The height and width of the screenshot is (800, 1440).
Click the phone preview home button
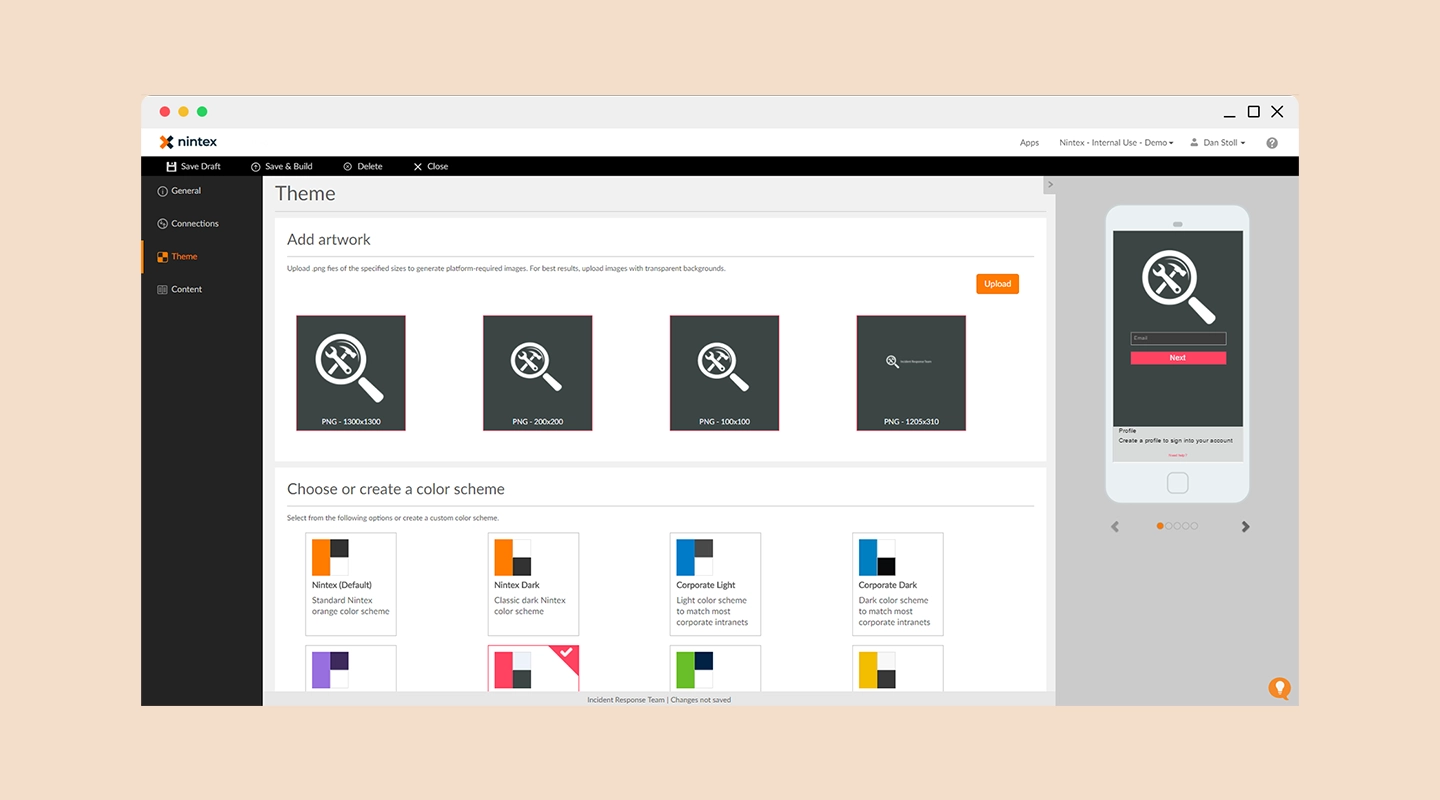tap(1178, 483)
